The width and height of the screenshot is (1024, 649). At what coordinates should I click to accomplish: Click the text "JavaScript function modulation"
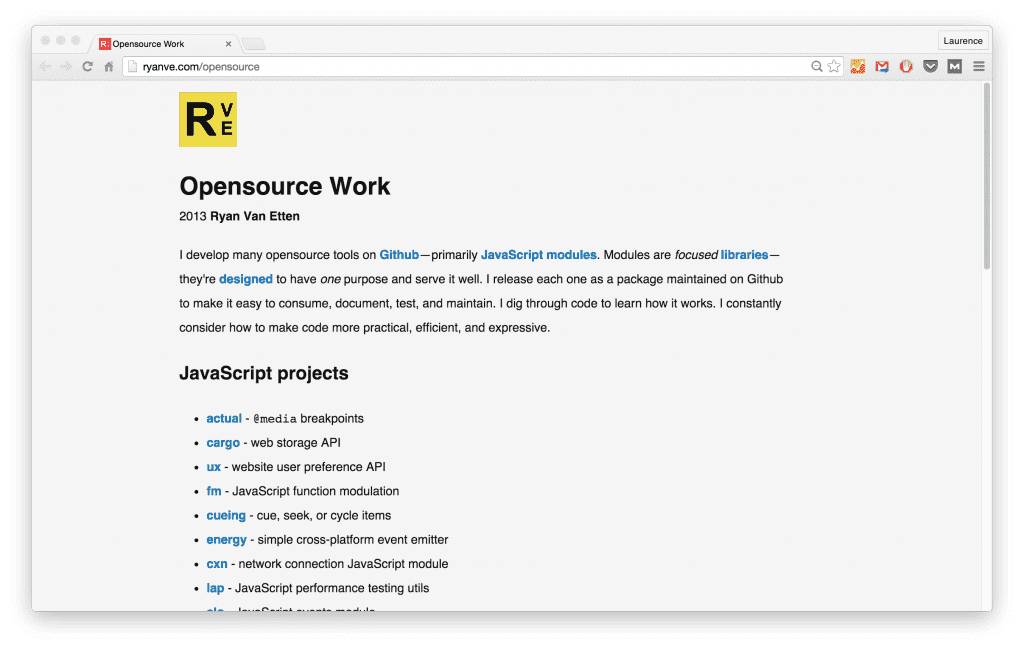pyautogui.click(x=316, y=491)
